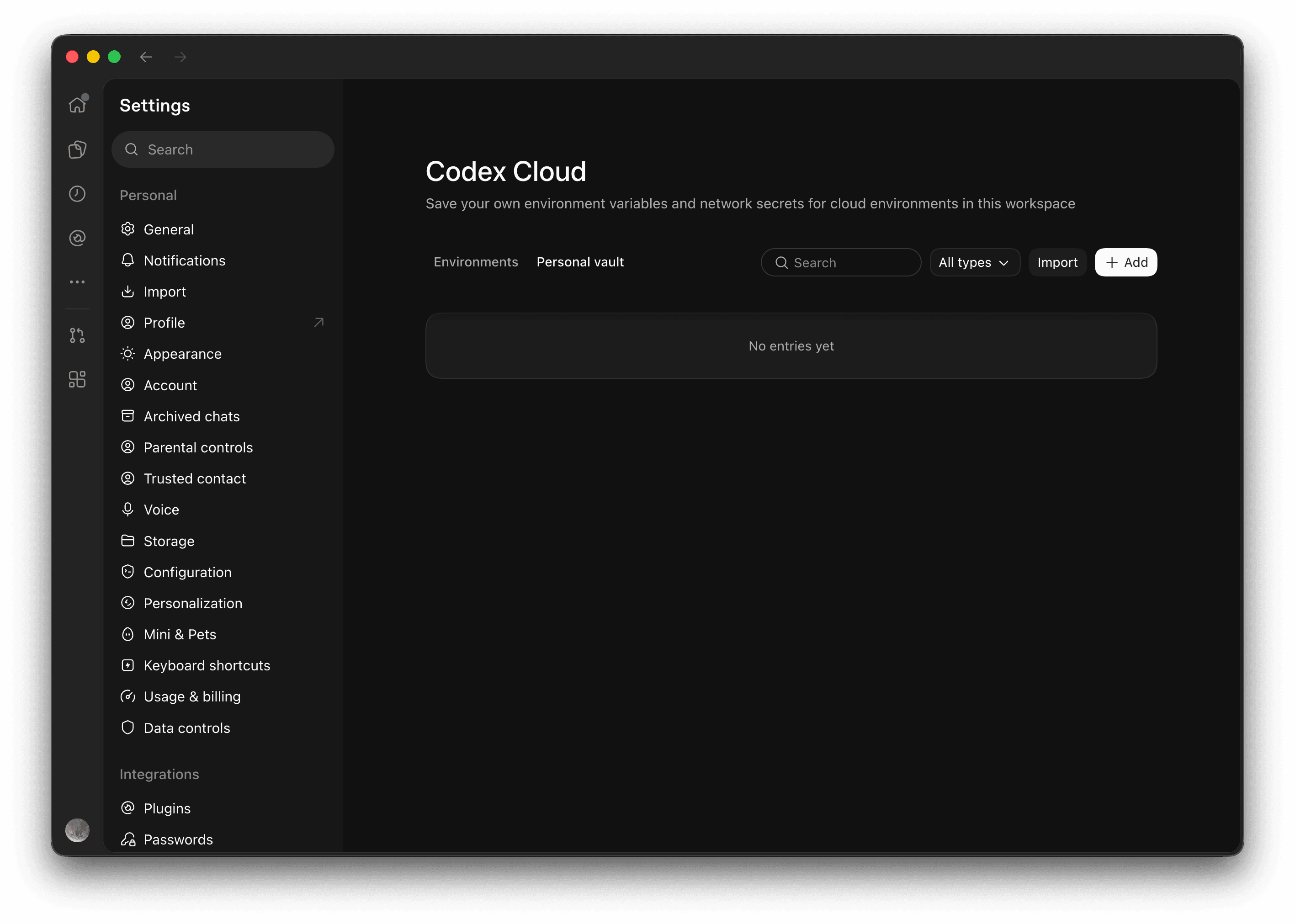This screenshot has width=1295, height=924.
Task: Open the stacked cards library icon
Action: 77,149
